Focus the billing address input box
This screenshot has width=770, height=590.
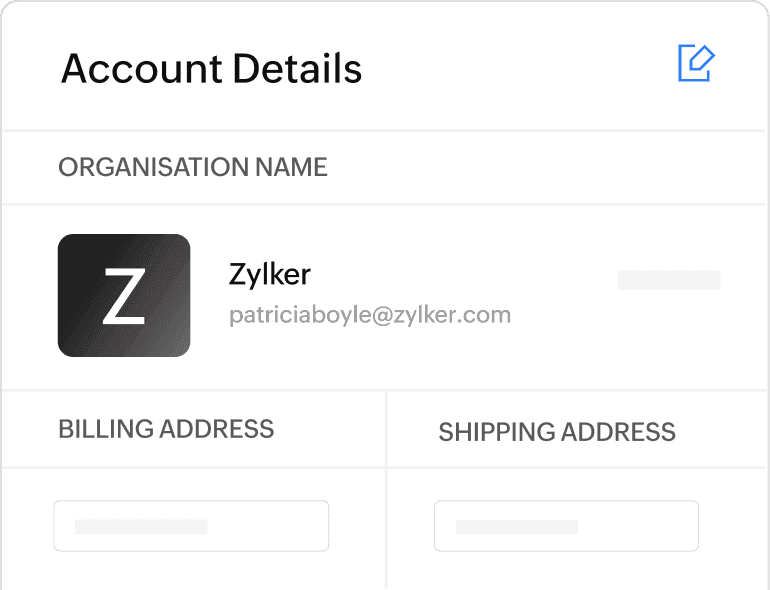191,526
